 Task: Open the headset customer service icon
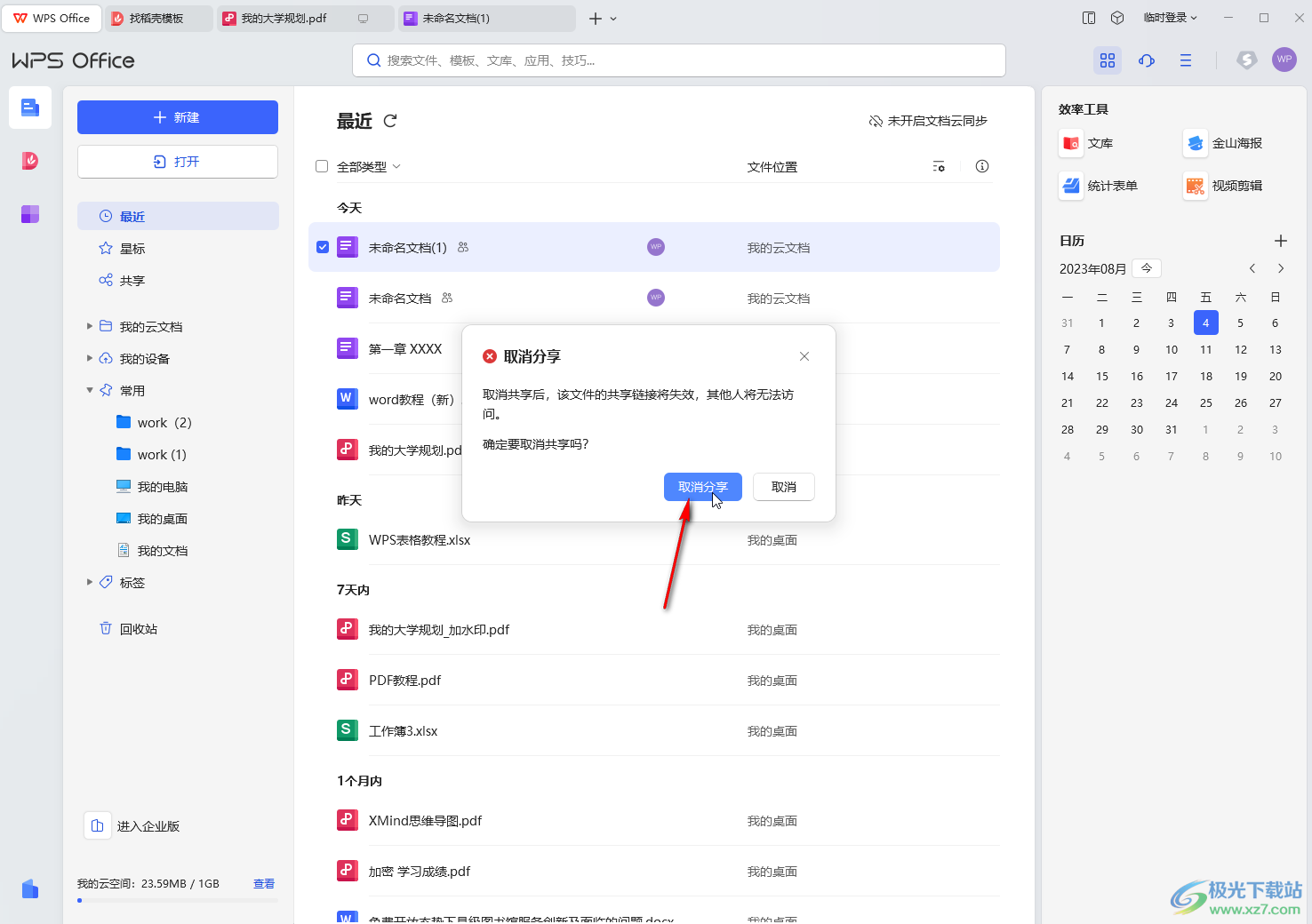point(1147,60)
